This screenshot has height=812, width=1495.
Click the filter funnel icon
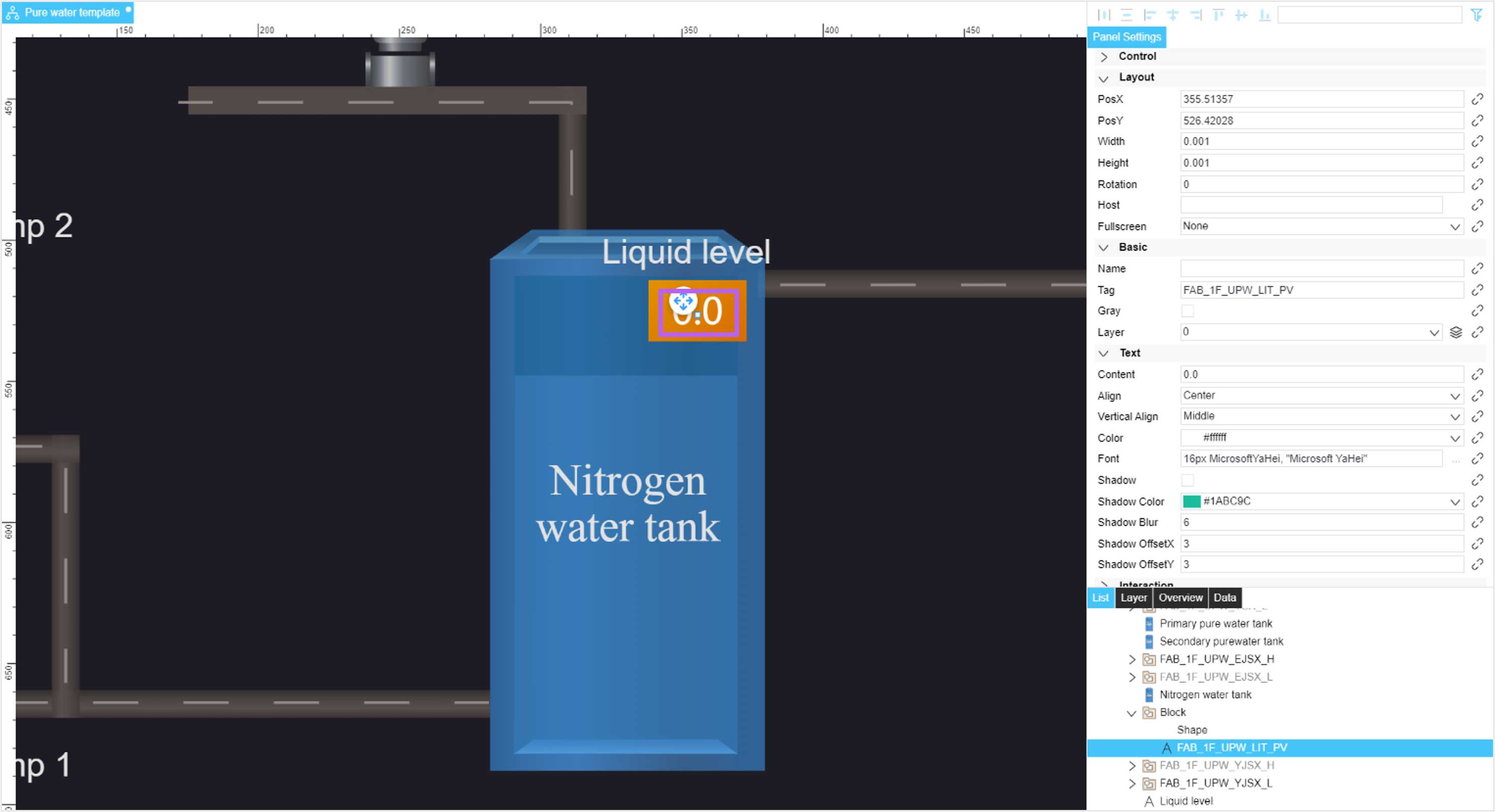point(1476,15)
